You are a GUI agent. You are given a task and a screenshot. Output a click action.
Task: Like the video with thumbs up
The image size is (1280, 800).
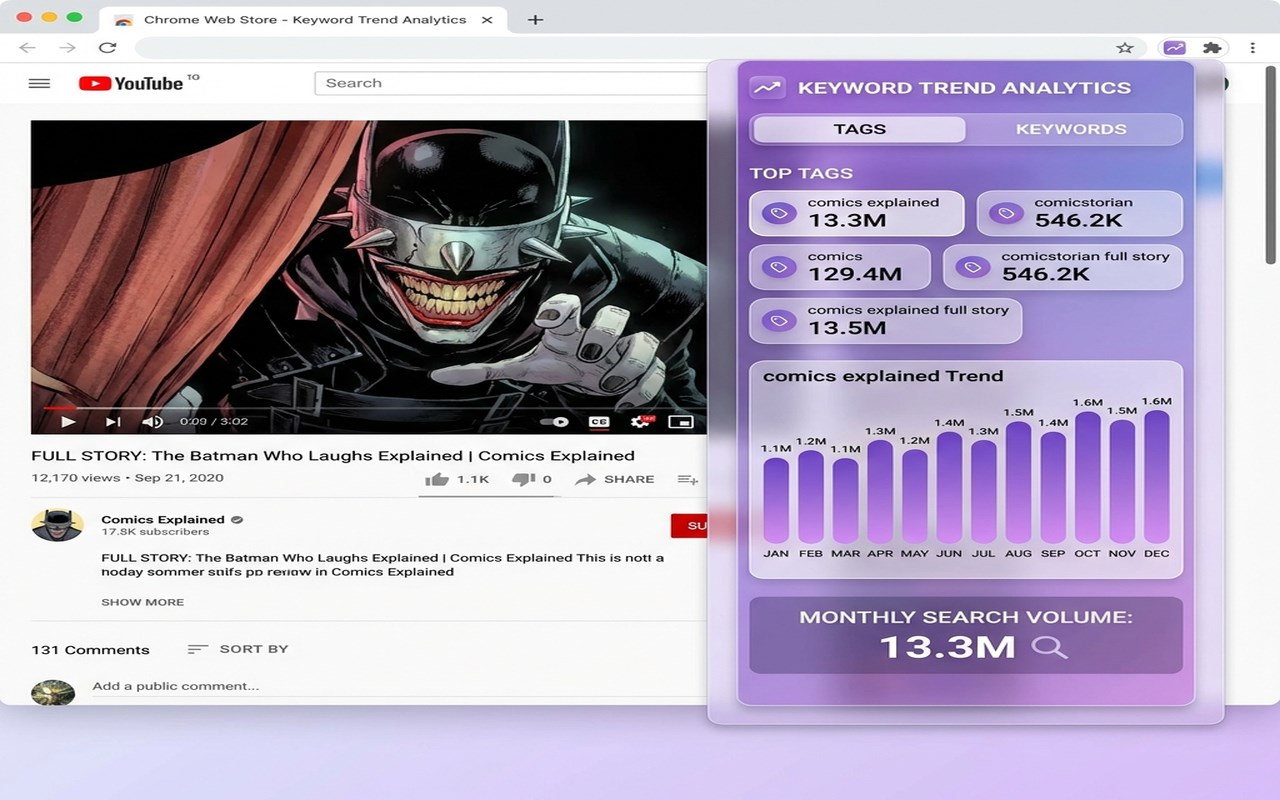437,479
